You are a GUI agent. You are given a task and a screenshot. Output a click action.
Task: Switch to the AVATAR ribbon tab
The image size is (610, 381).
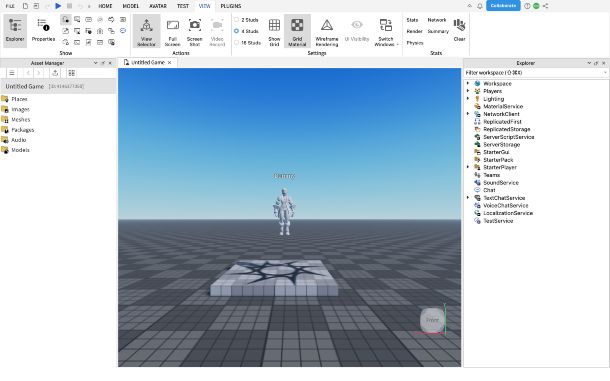pyautogui.click(x=158, y=6)
